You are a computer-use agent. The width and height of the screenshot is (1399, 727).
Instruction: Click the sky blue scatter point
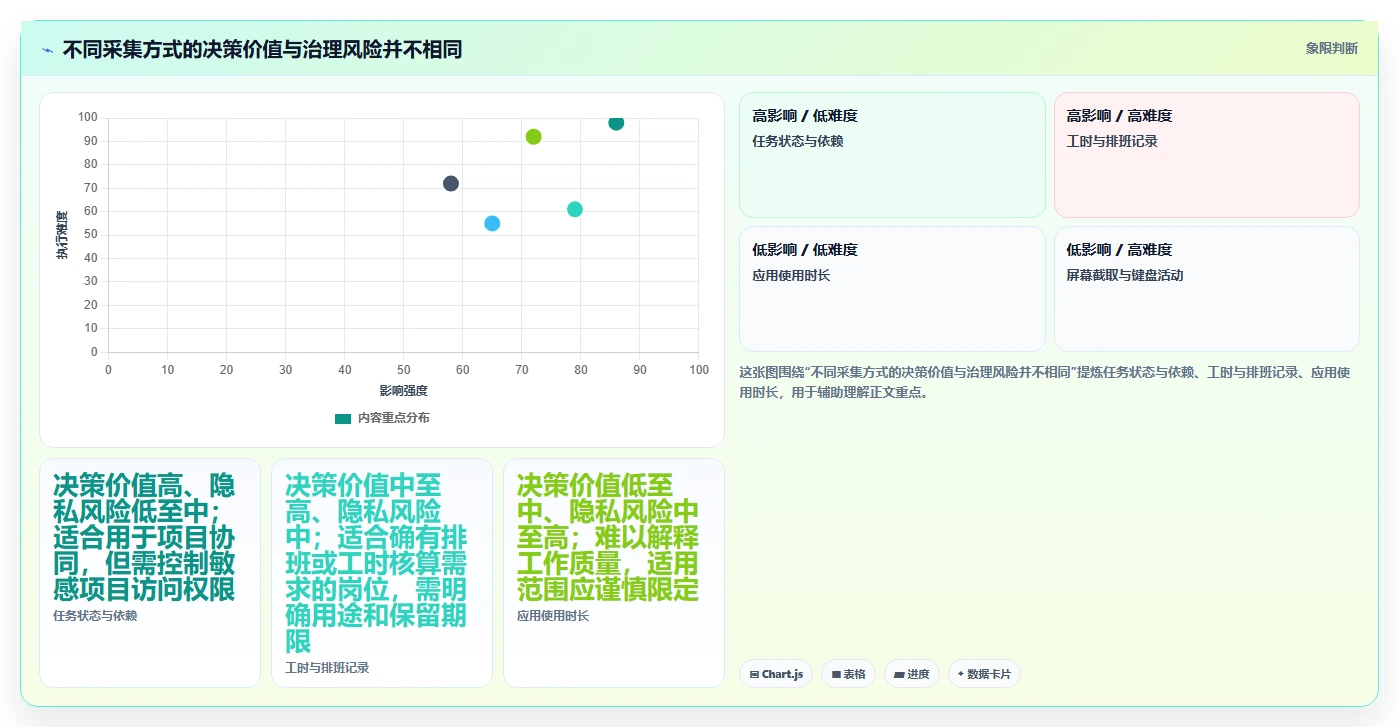(x=492, y=223)
